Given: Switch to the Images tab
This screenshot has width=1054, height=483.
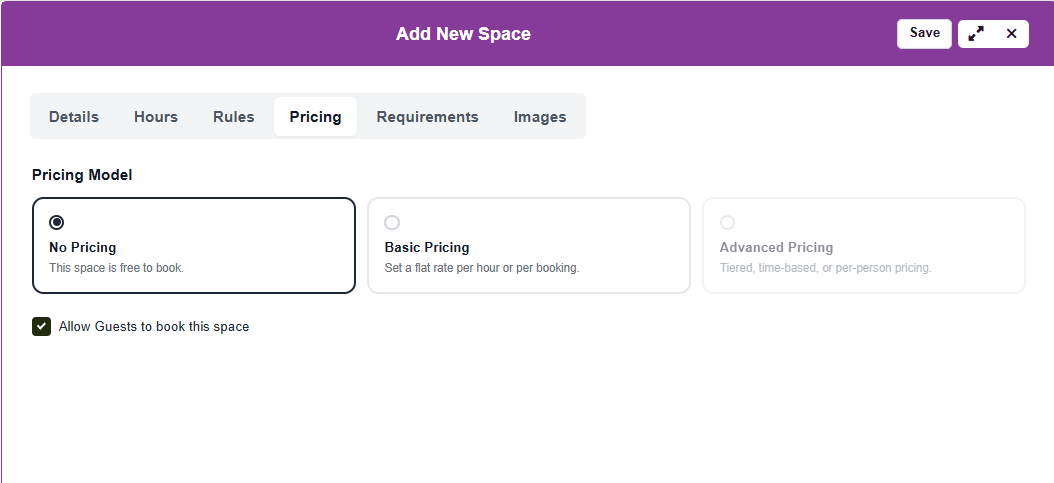Looking at the screenshot, I should click(x=540, y=117).
